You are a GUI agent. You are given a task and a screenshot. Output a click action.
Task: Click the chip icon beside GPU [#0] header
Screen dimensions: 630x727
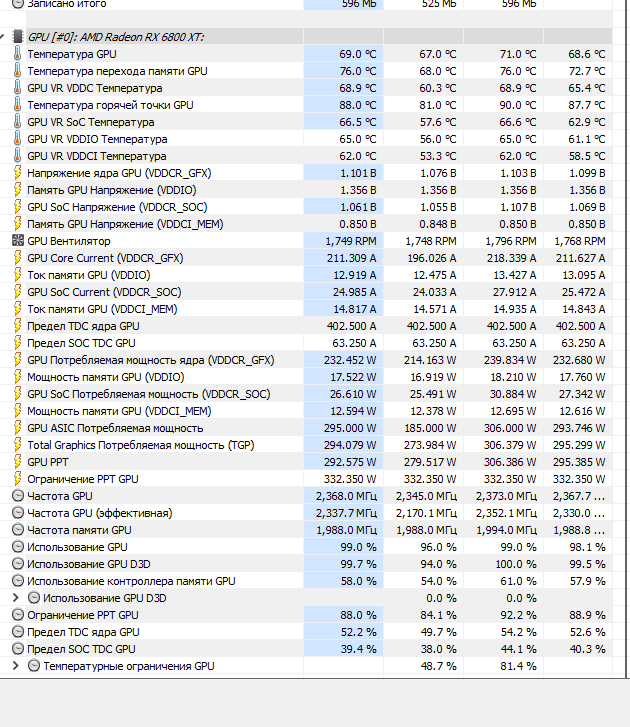18,37
